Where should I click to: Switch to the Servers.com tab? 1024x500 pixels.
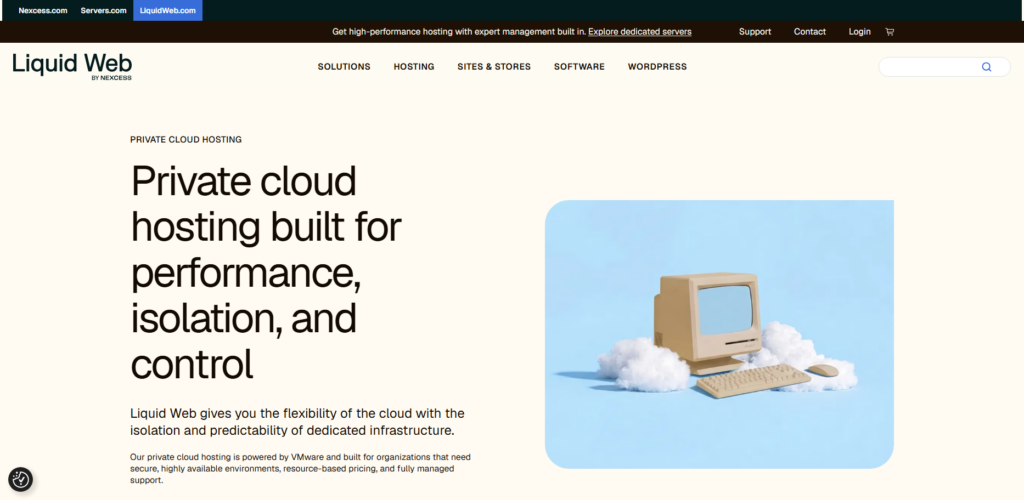point(104,10)
